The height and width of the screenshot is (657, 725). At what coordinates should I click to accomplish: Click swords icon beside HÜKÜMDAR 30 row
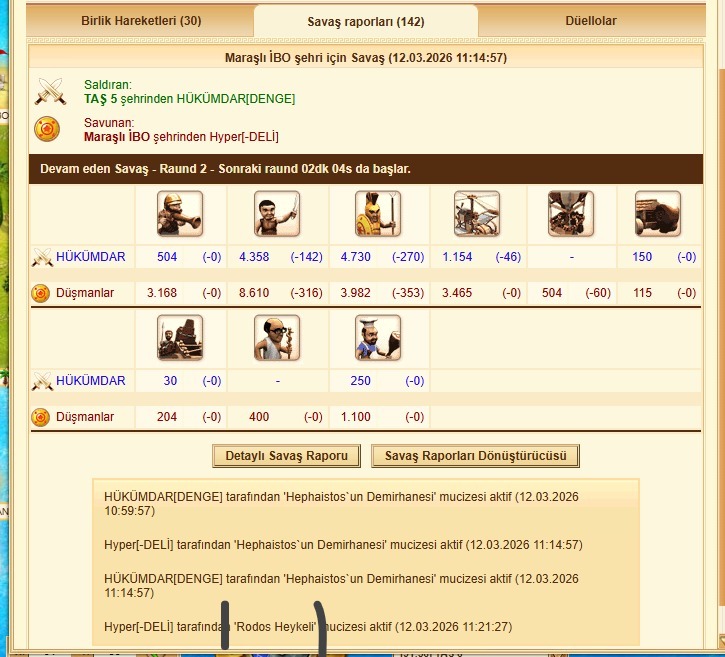[42, 381]
